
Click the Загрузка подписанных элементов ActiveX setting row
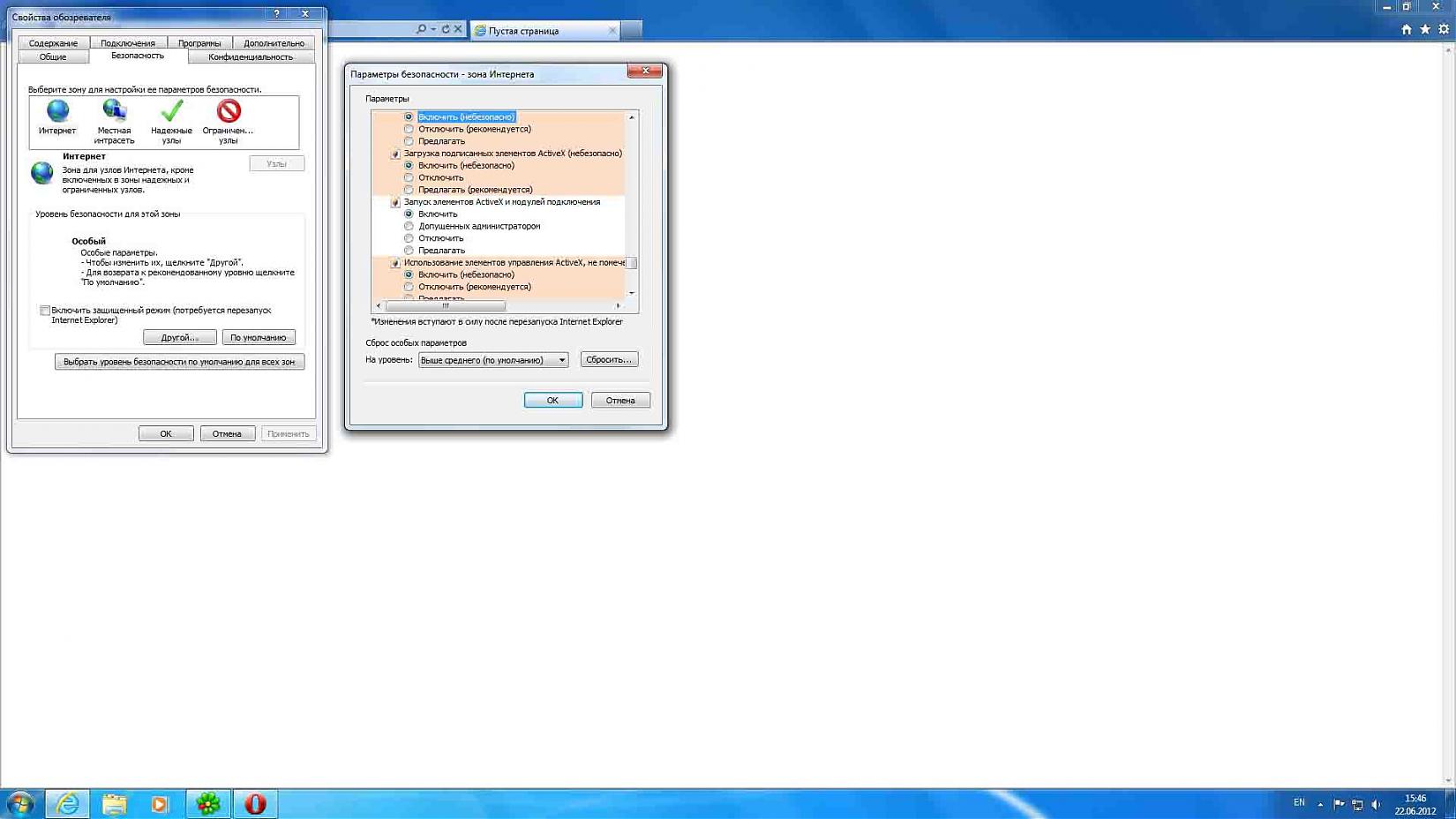508,154
